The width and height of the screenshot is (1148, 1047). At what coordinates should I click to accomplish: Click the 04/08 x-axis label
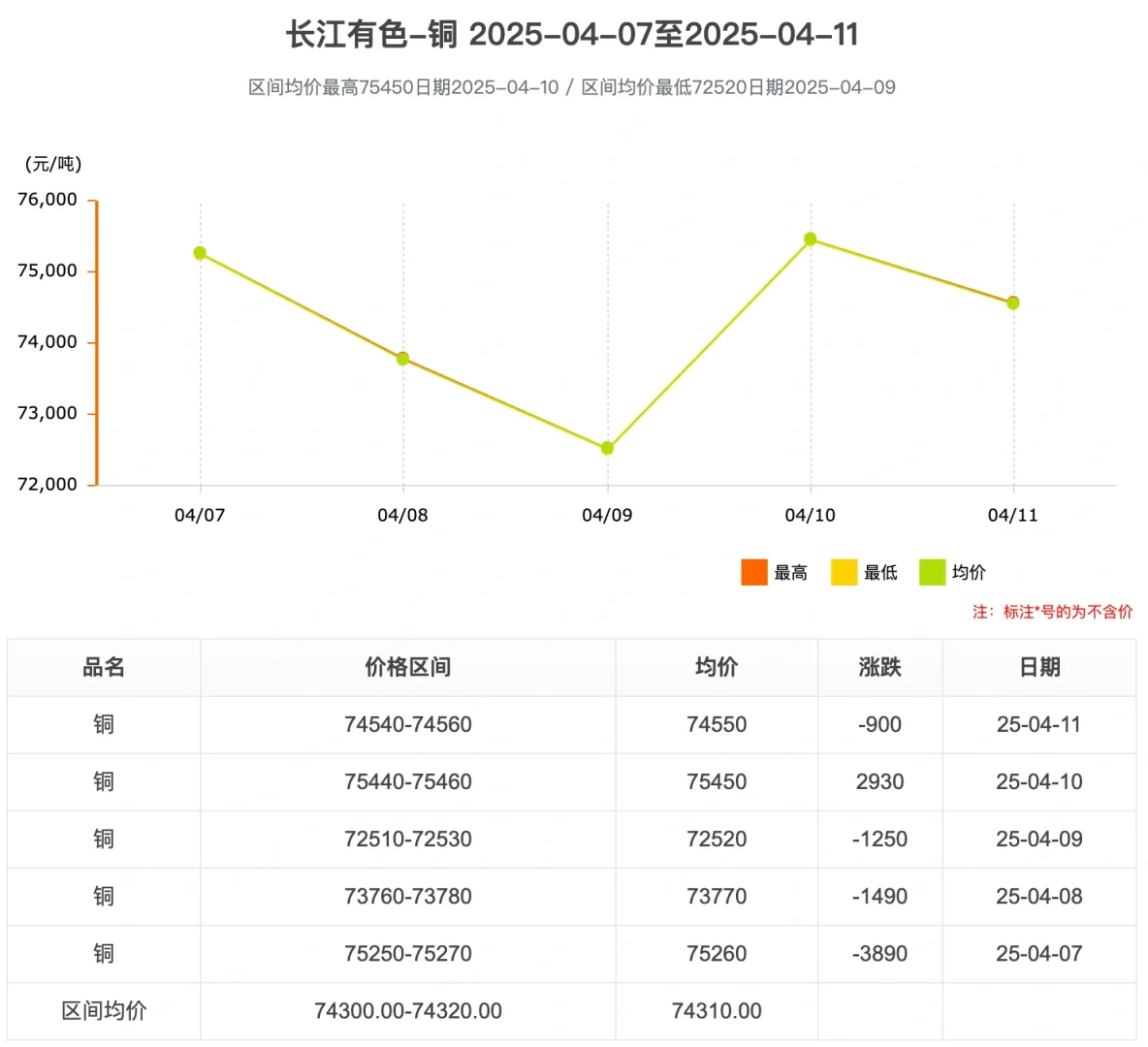coord(403,515)
